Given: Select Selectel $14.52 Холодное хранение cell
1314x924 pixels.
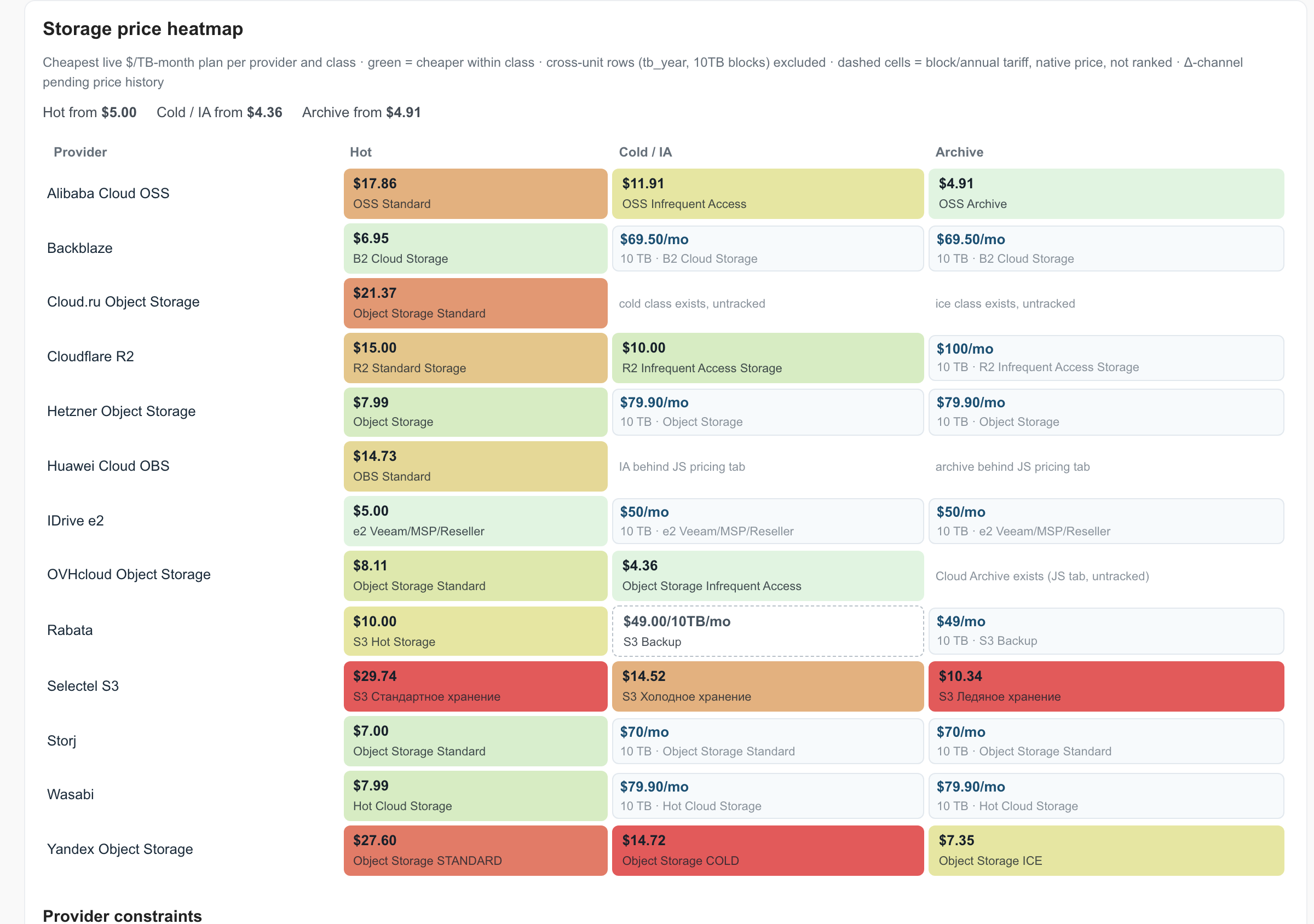Looking at the screenshot, I should tap(768, 686).
